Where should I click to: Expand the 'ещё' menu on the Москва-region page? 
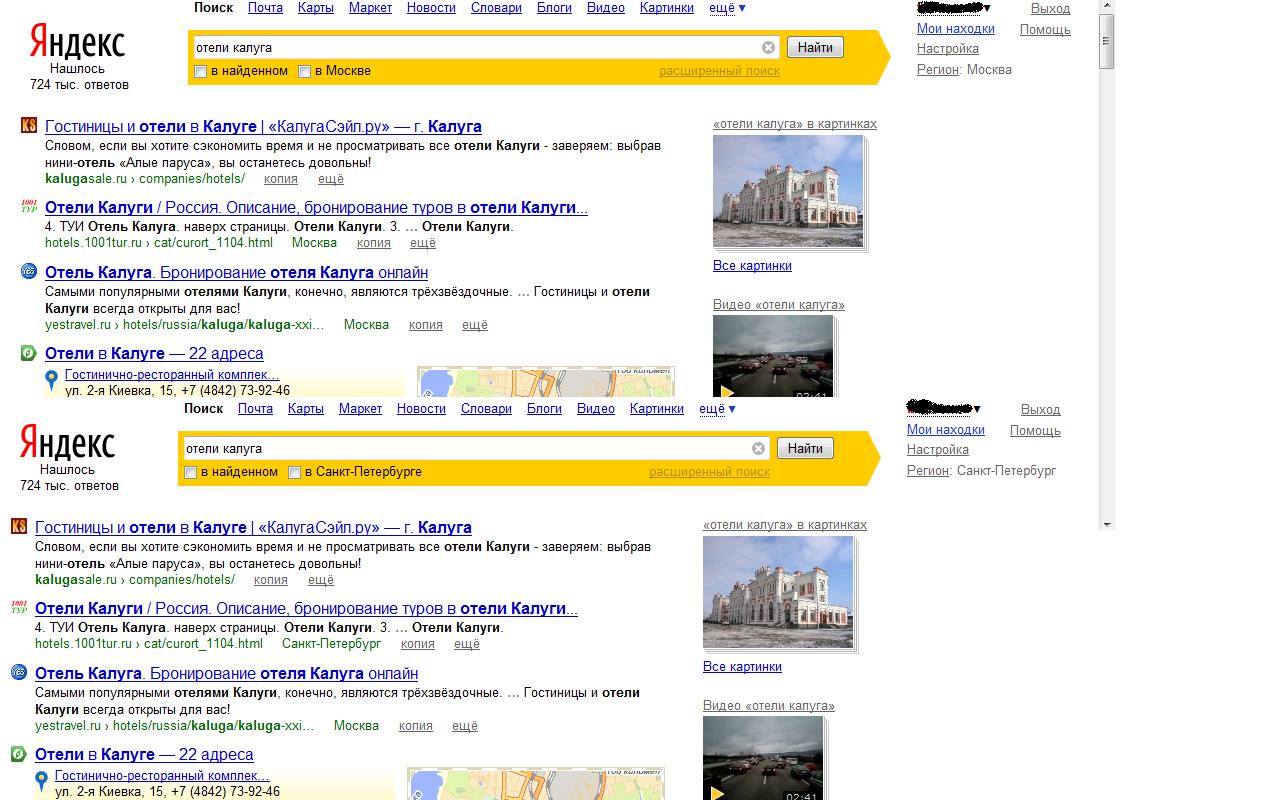pyautogui.click(x=727, y=8)
